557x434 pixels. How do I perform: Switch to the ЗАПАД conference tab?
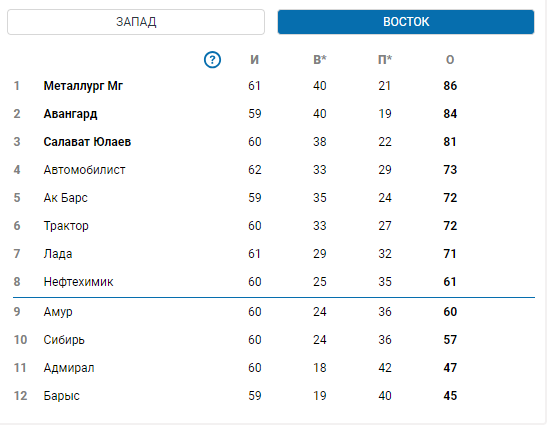click(x=136, y=22)
